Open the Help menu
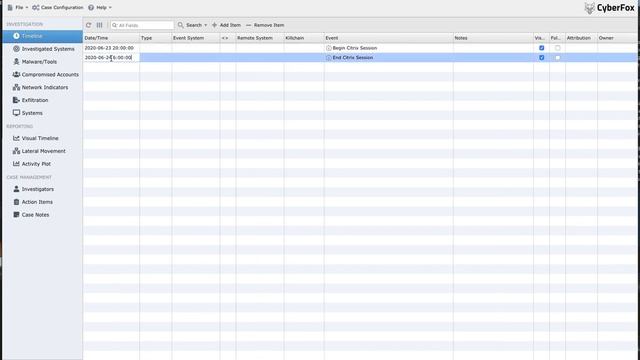The image size is (640, 360). pyautogui.click(x=100, y=7)
